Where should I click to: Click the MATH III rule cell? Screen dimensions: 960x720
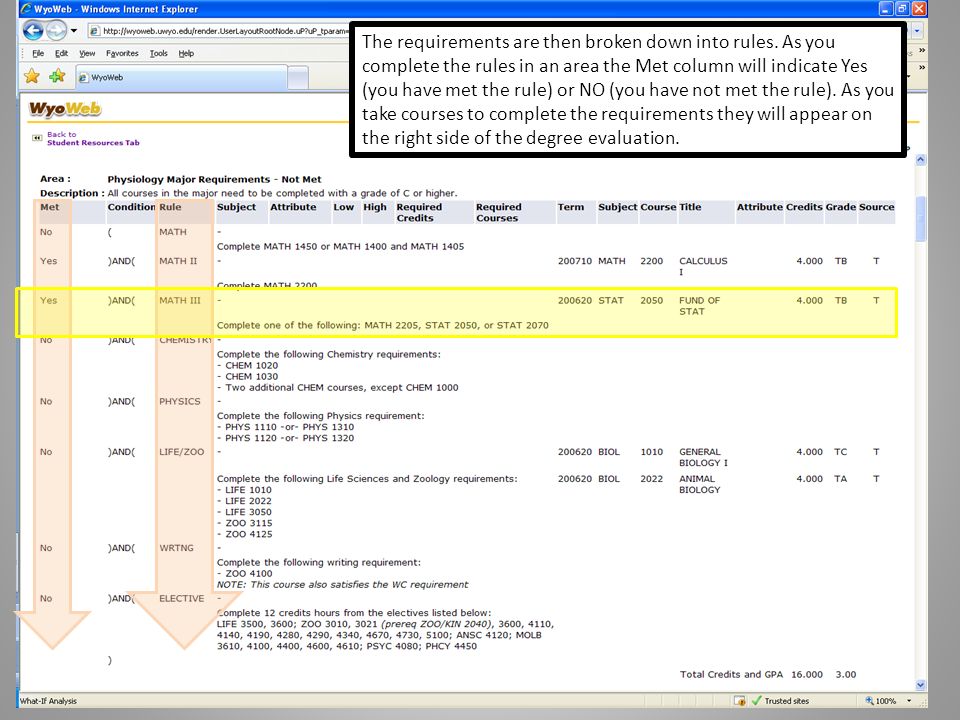click(179, 301)
